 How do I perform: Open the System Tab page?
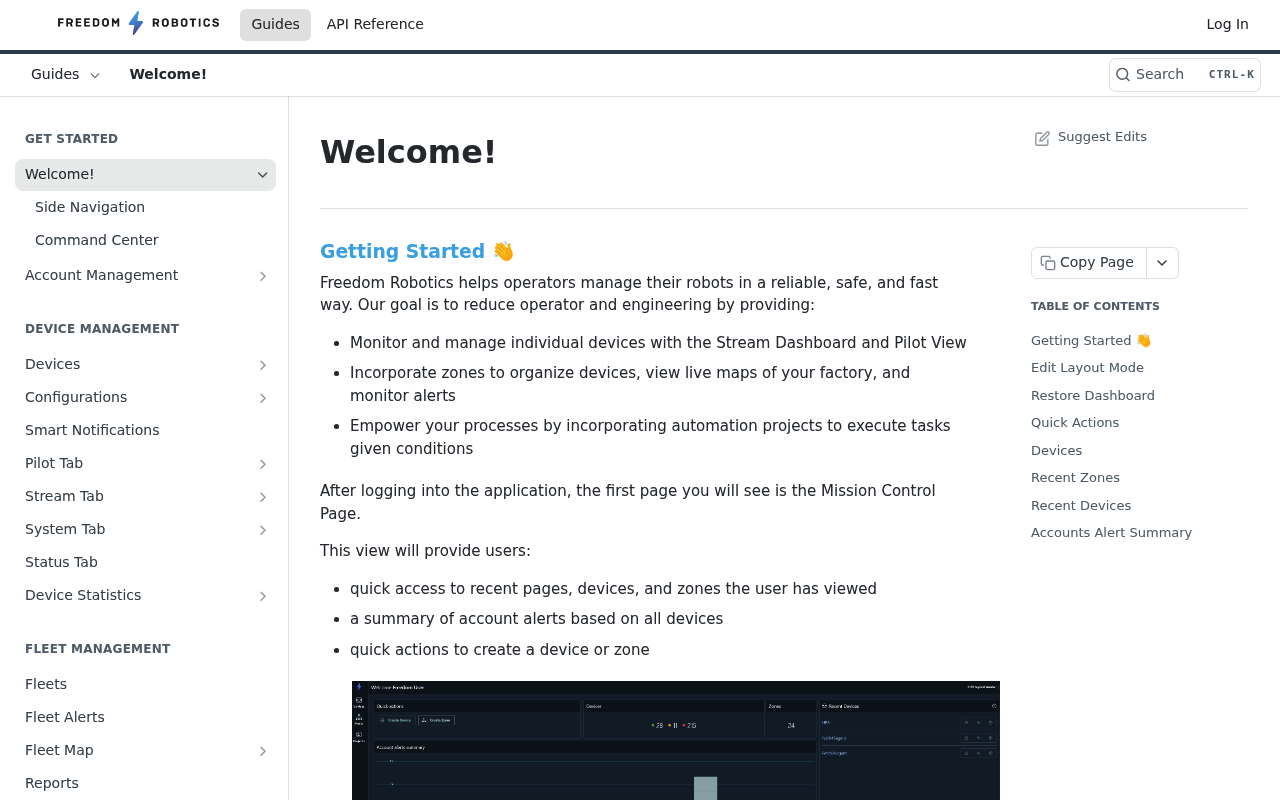coord(65,530)
